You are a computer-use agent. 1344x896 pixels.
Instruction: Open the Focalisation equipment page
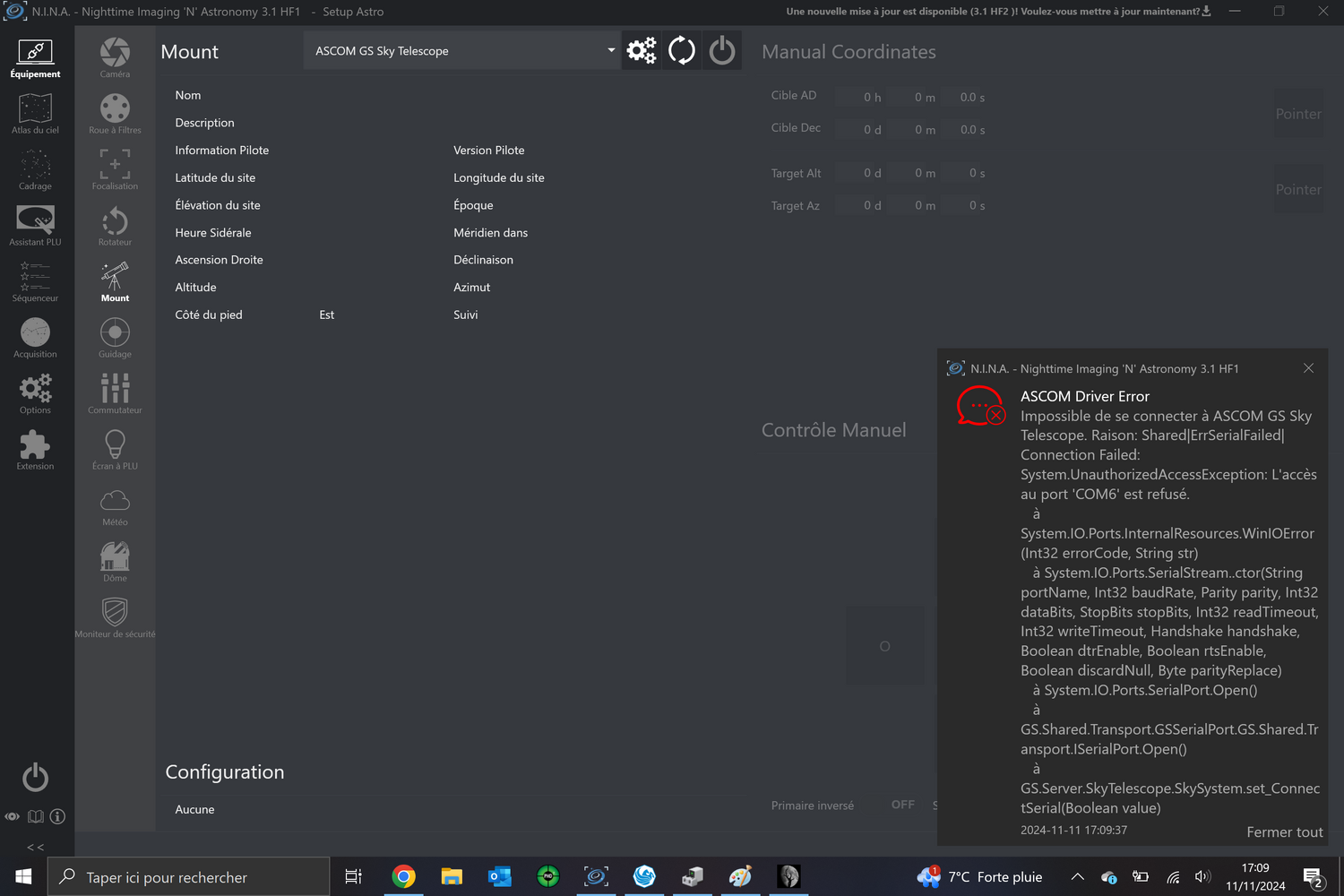pos(115,170)
